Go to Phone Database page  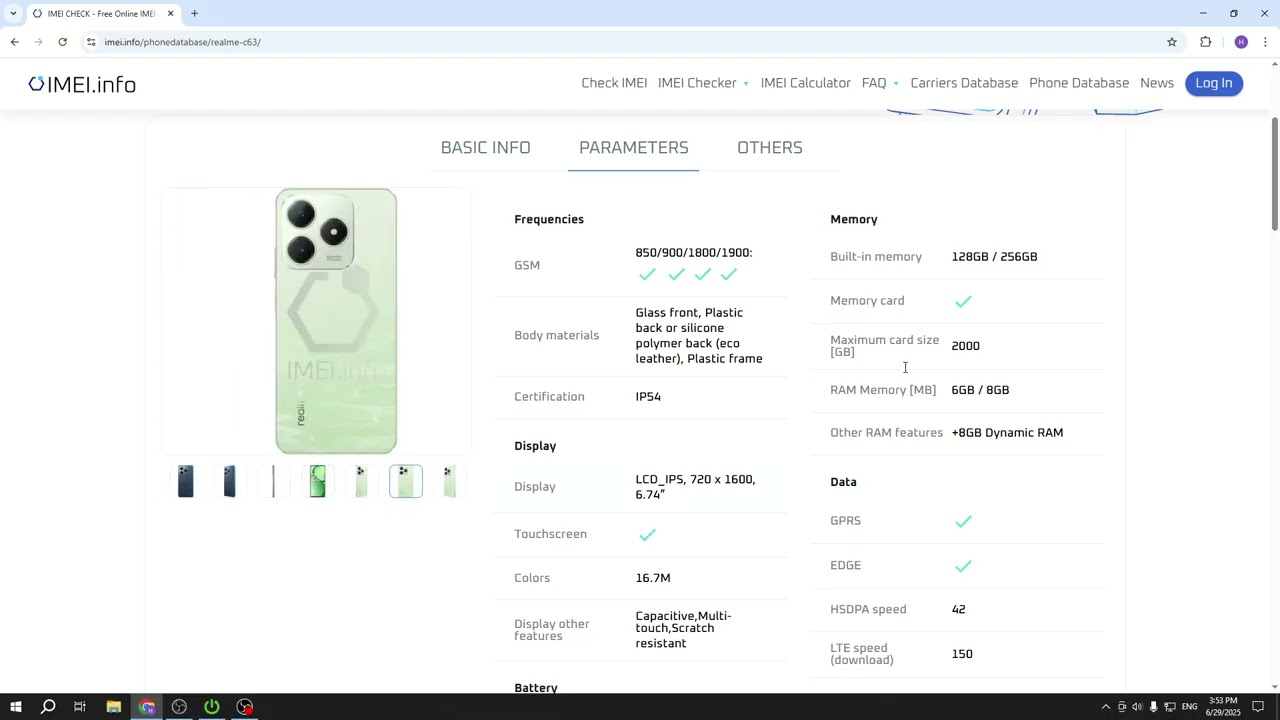[1079, 83]
